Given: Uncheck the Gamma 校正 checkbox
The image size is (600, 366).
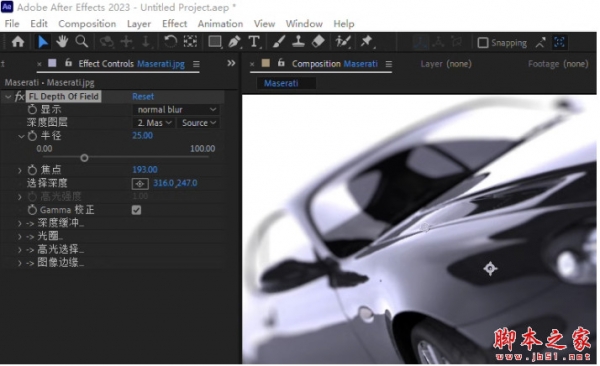Looking at the screenshot, I should tap(136, 210).
